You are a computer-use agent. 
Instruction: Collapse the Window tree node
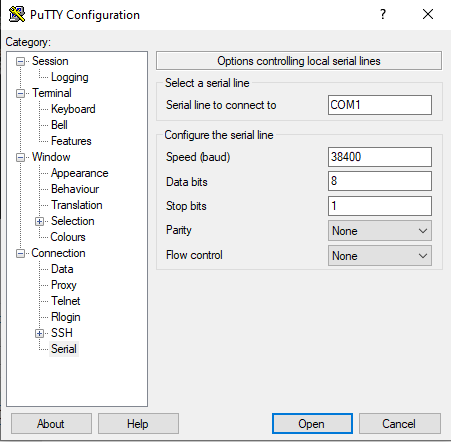coord(21,157)
